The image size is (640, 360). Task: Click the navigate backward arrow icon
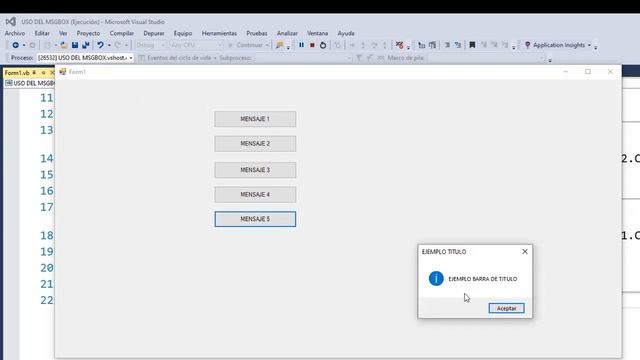pyautogui.click(x=16, y=45)
